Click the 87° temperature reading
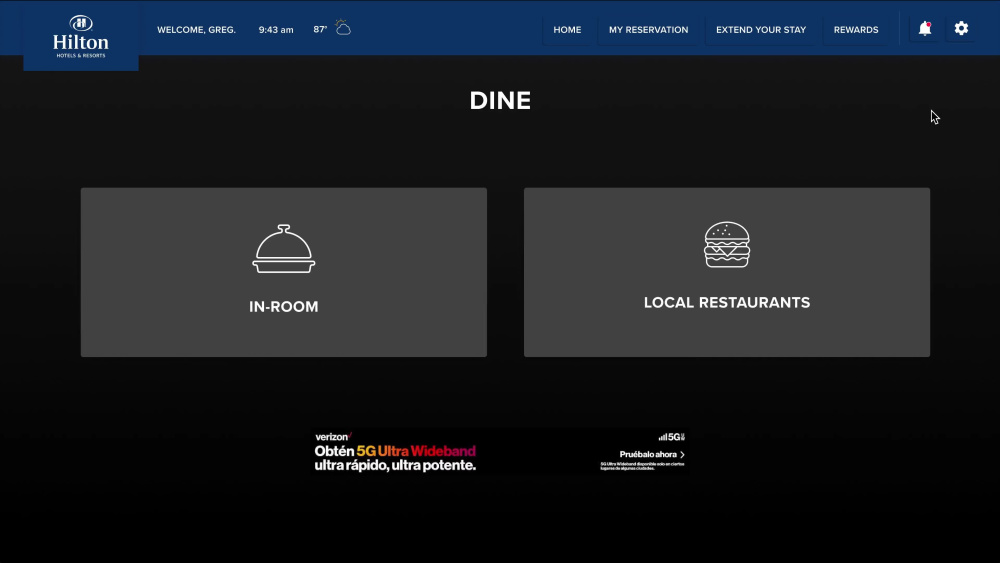Screen dimensions: 1000x563 tap(320, 29)
